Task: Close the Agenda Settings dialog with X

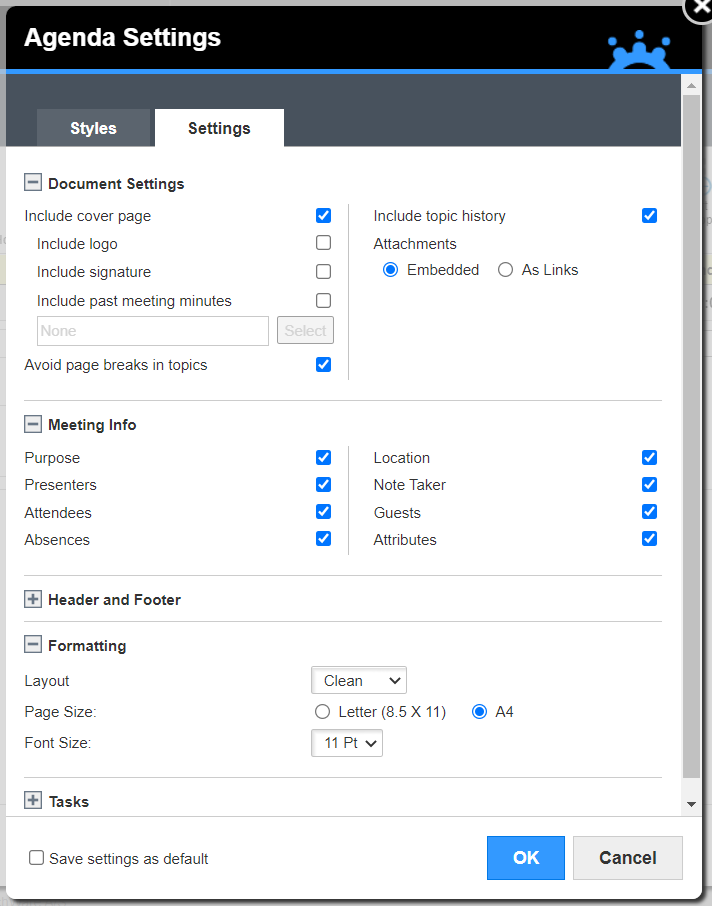Action: click(700, 7)
